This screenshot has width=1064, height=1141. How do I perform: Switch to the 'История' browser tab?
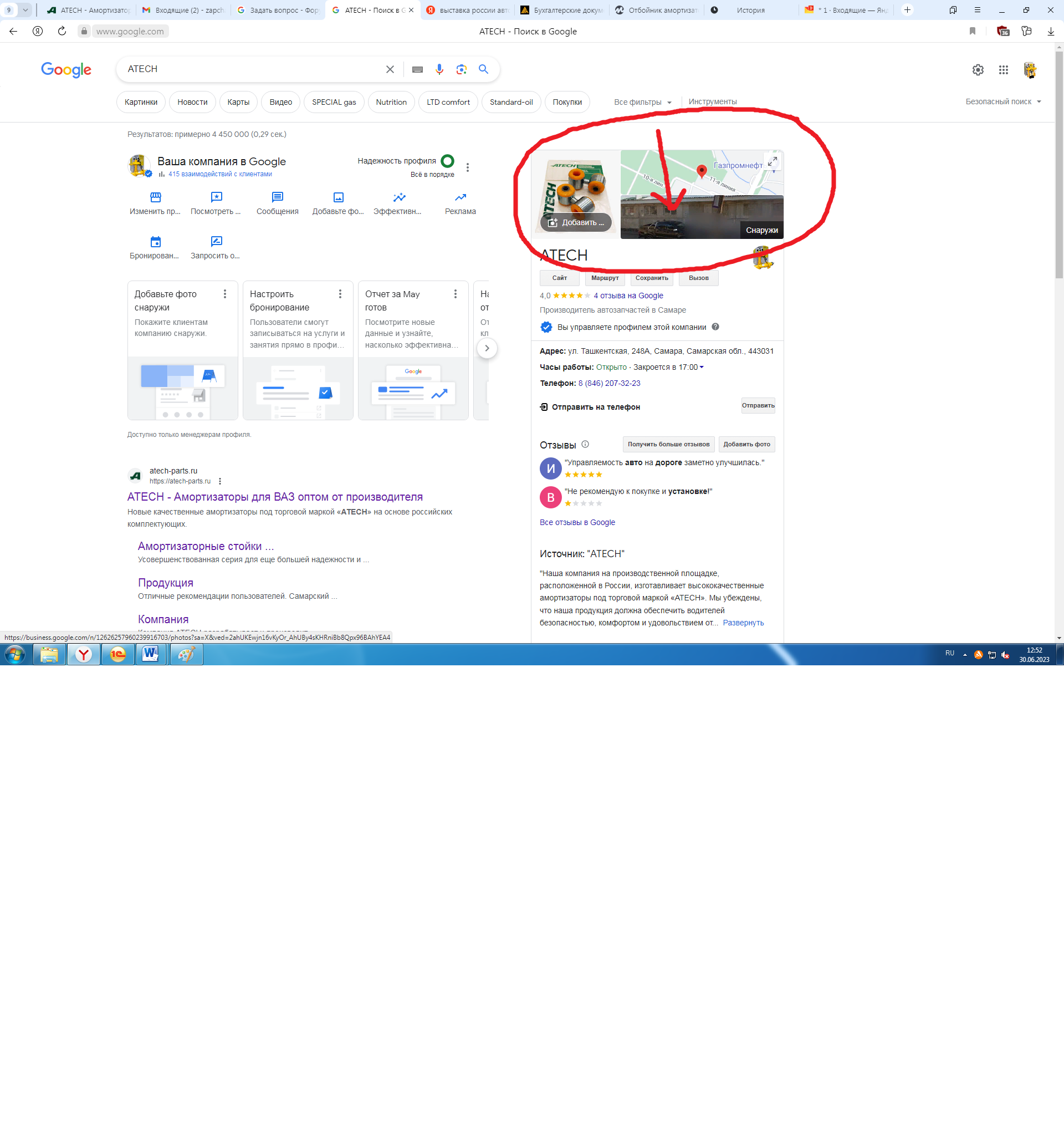click(x=750, y=10)
